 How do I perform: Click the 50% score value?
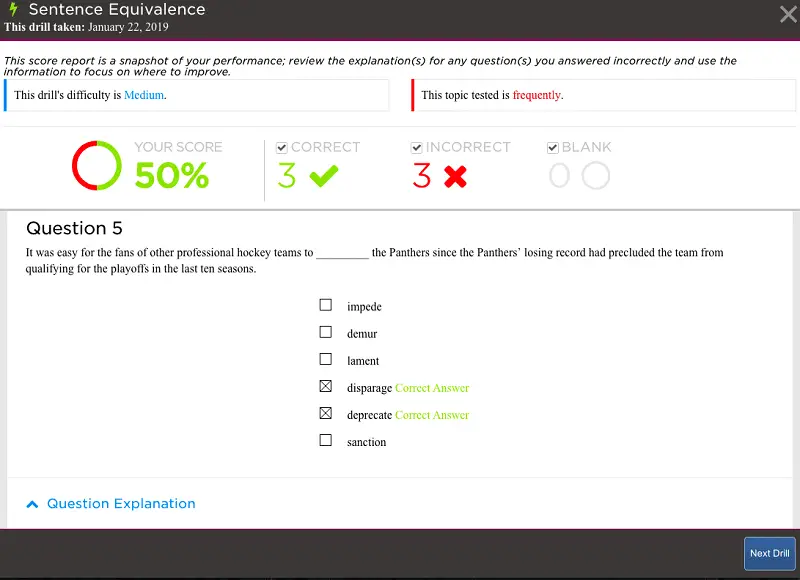[x=171, y=176]
